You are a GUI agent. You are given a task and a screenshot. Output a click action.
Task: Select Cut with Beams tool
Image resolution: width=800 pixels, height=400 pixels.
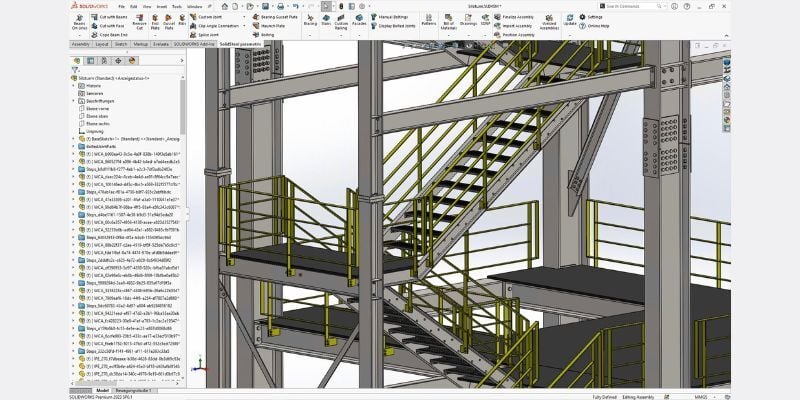pos(109,17)
